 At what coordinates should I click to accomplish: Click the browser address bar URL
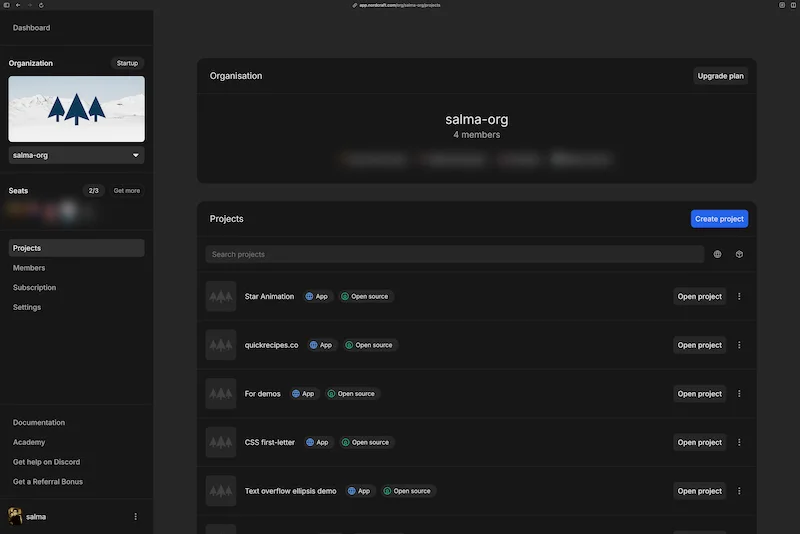click(x=399, y=5)
